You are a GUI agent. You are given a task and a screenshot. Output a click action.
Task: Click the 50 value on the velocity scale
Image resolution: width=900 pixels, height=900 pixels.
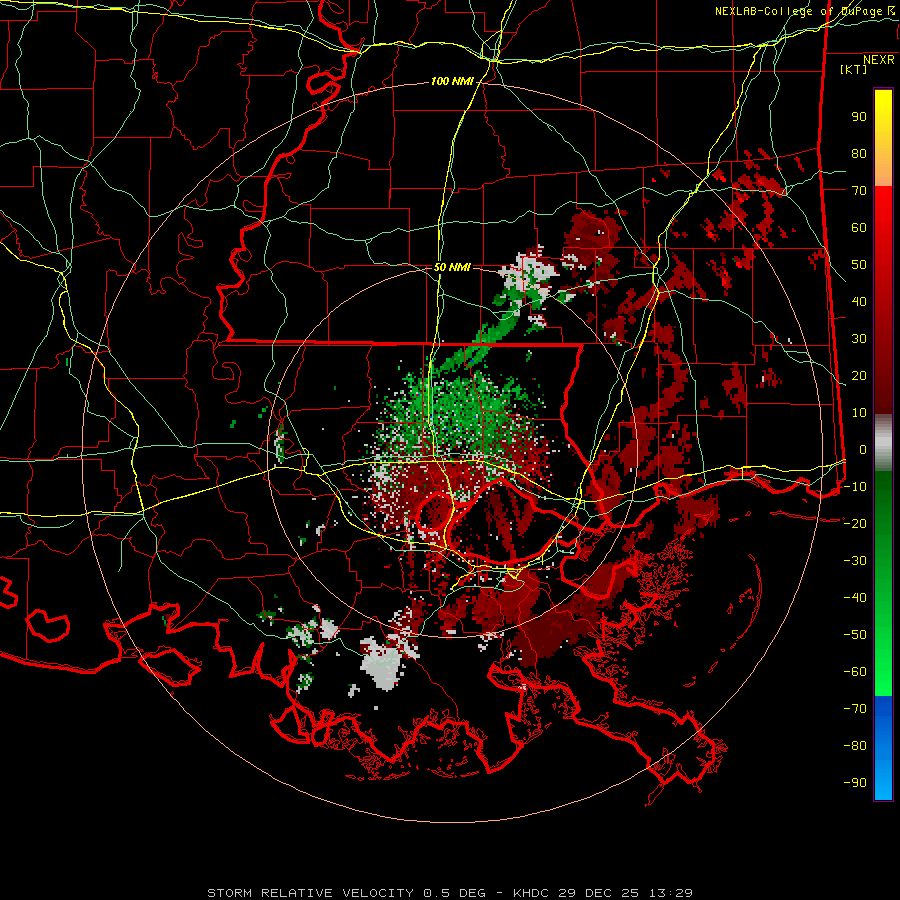click(x=859, y=265)
